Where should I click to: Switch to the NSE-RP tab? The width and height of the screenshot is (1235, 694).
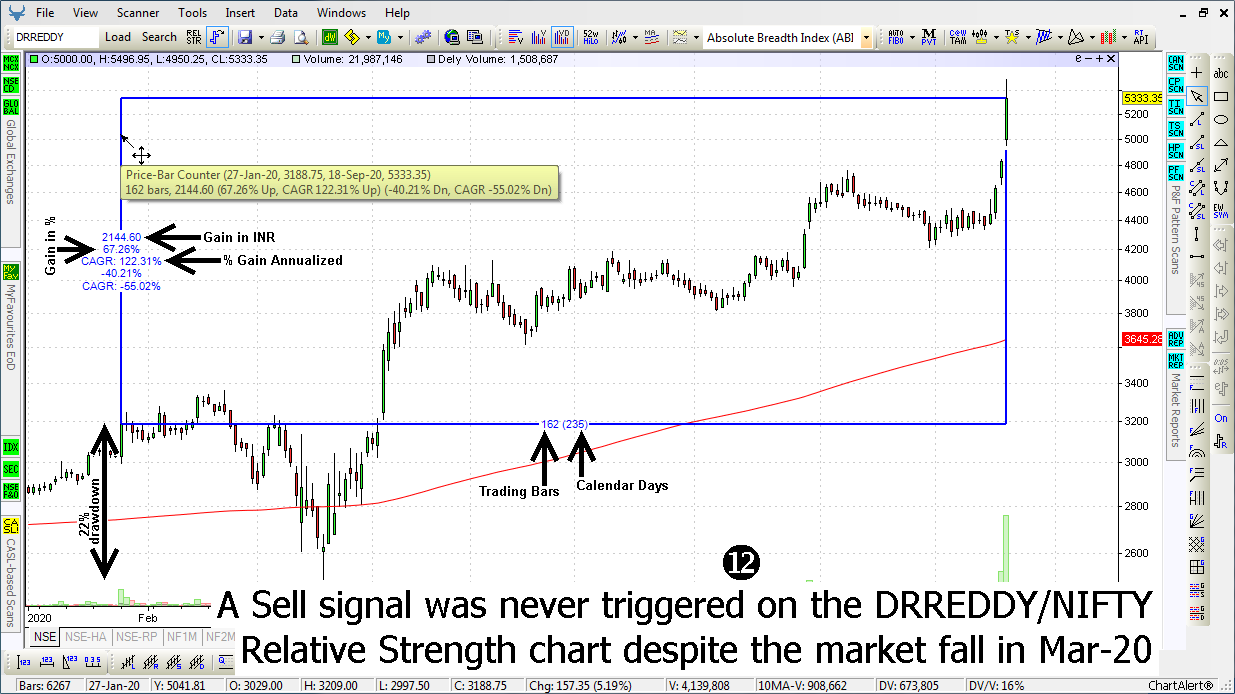[x=135, y=636]
